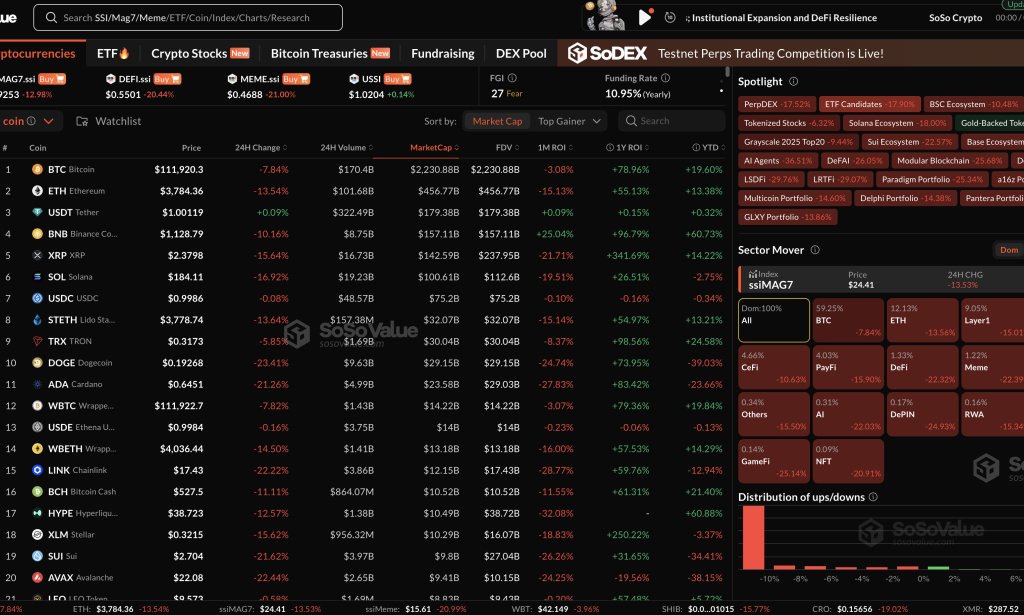Open the Top Gainer sort dropdown
Viewport: 1024px width, 615px height.
pos(569,121)
